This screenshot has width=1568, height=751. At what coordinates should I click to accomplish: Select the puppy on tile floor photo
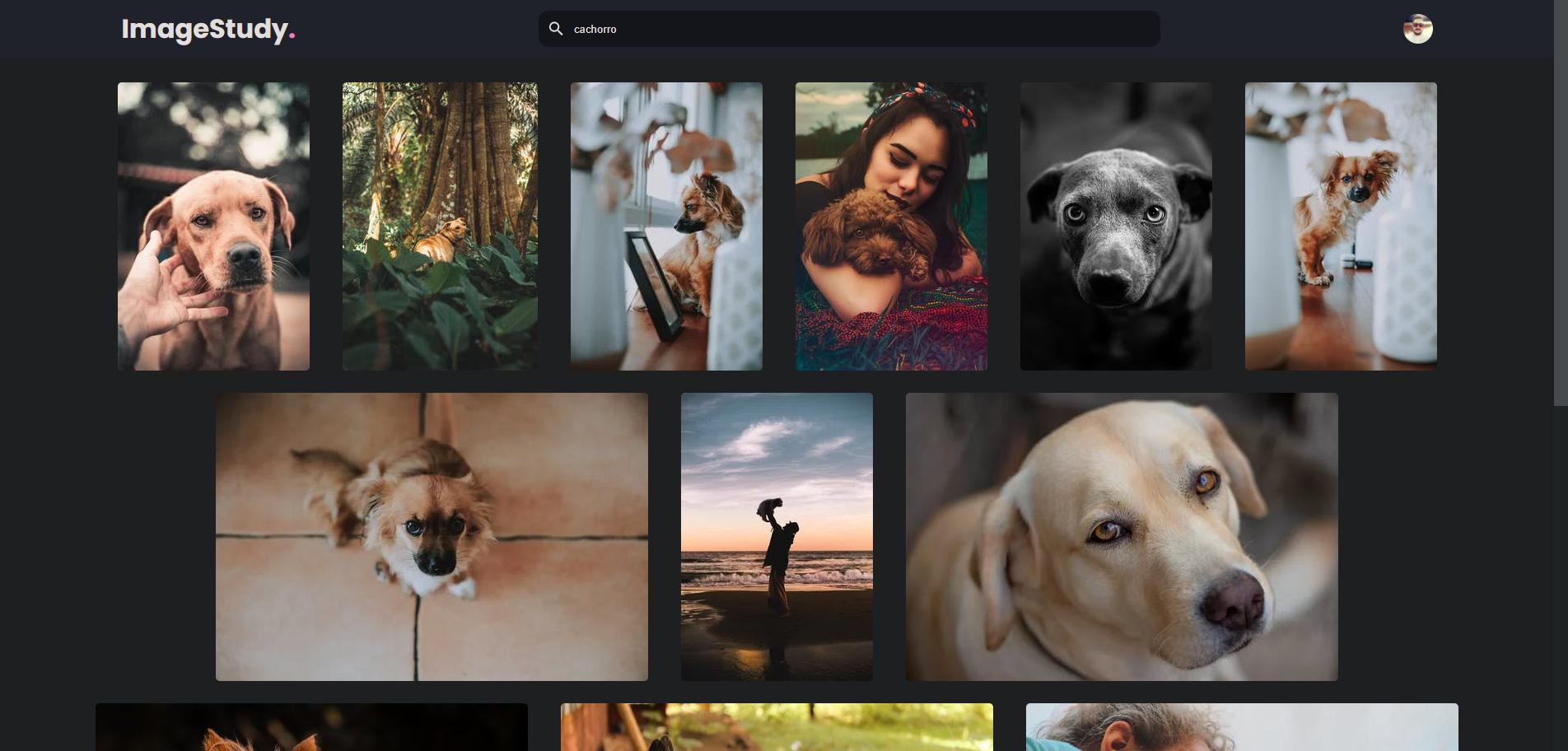(432, 537)
